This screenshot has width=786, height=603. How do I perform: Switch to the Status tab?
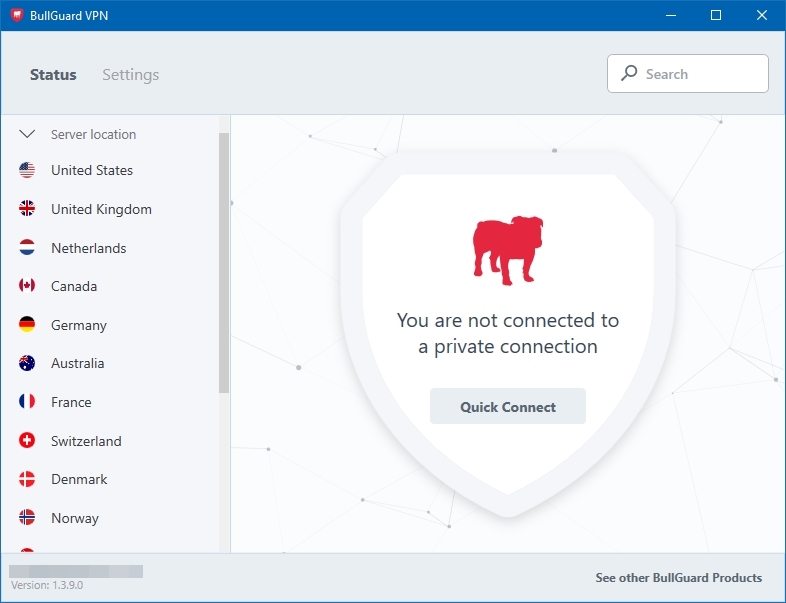[x=53, y=75]
